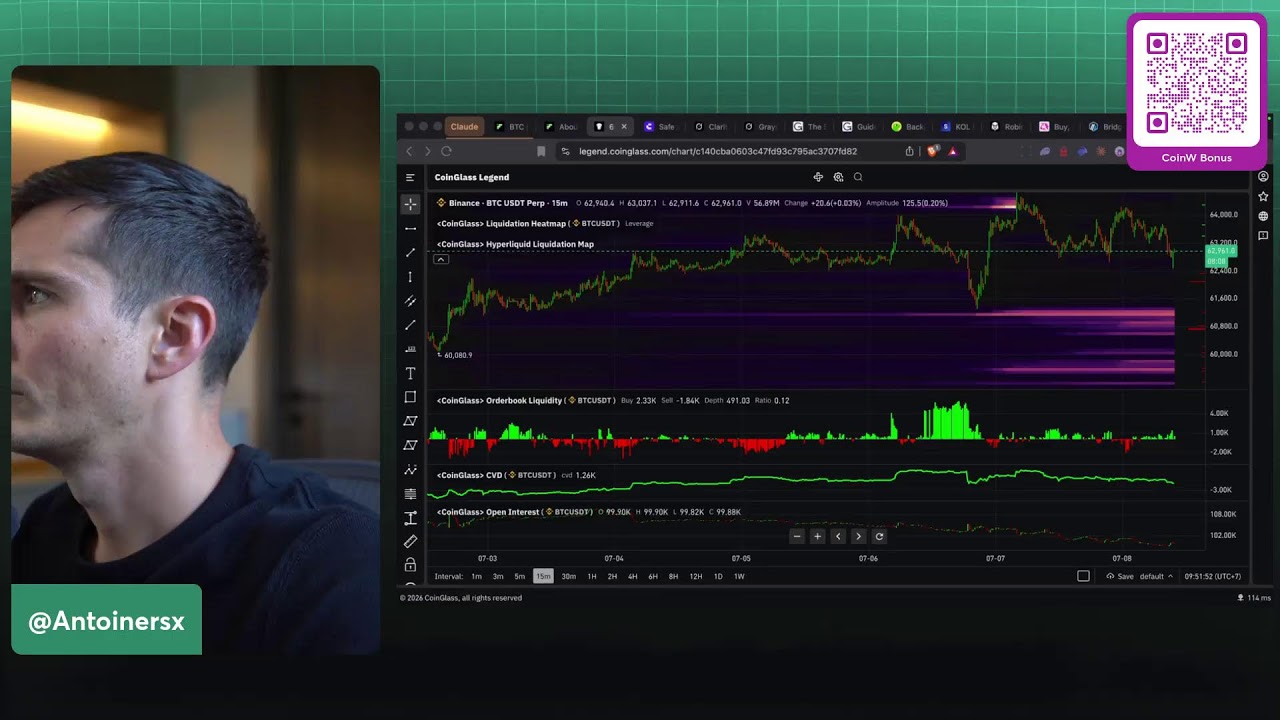Click the browser bookmark icon
The width and height of the screenshot is (1280, 720).
[541, 151]
